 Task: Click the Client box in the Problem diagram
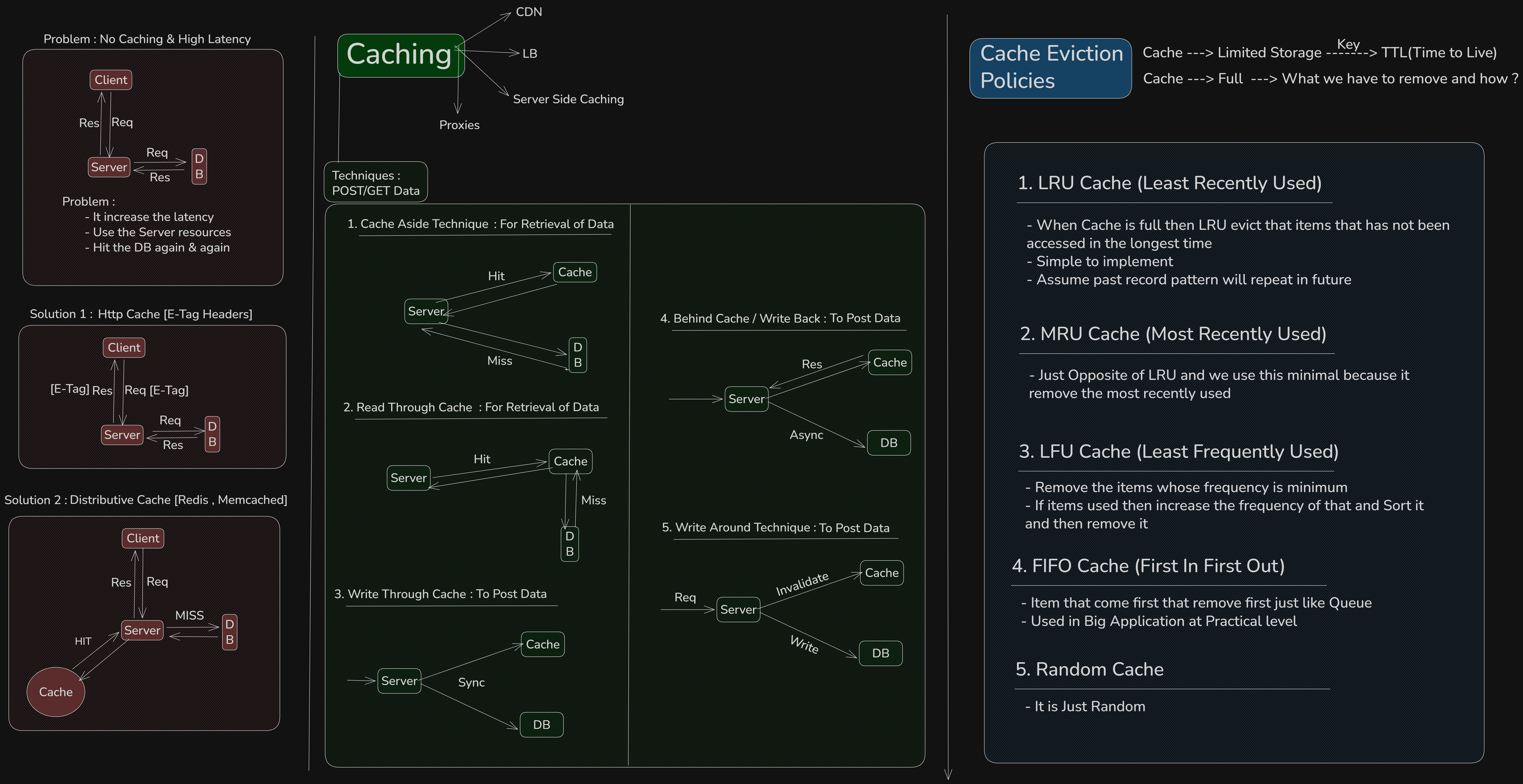[x=111, y=80]
